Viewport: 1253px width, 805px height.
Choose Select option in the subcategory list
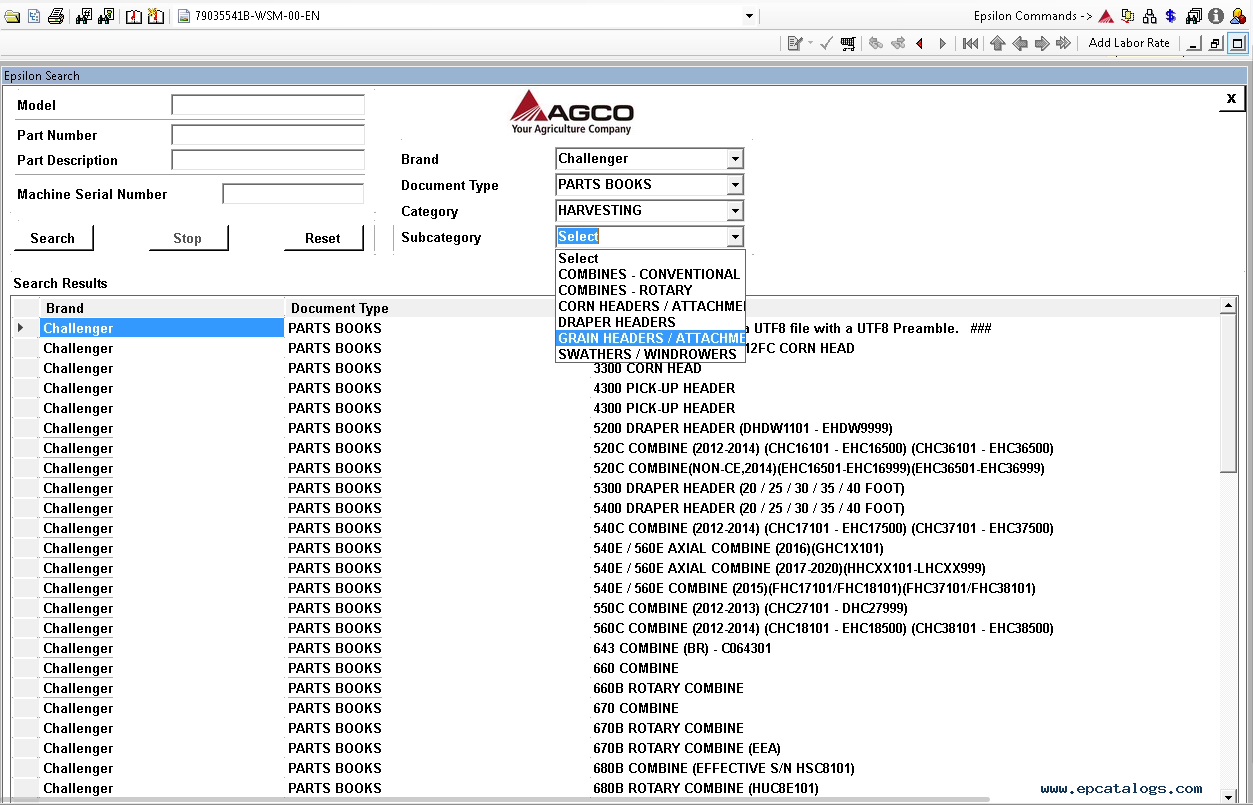click(x=650, y=258)
